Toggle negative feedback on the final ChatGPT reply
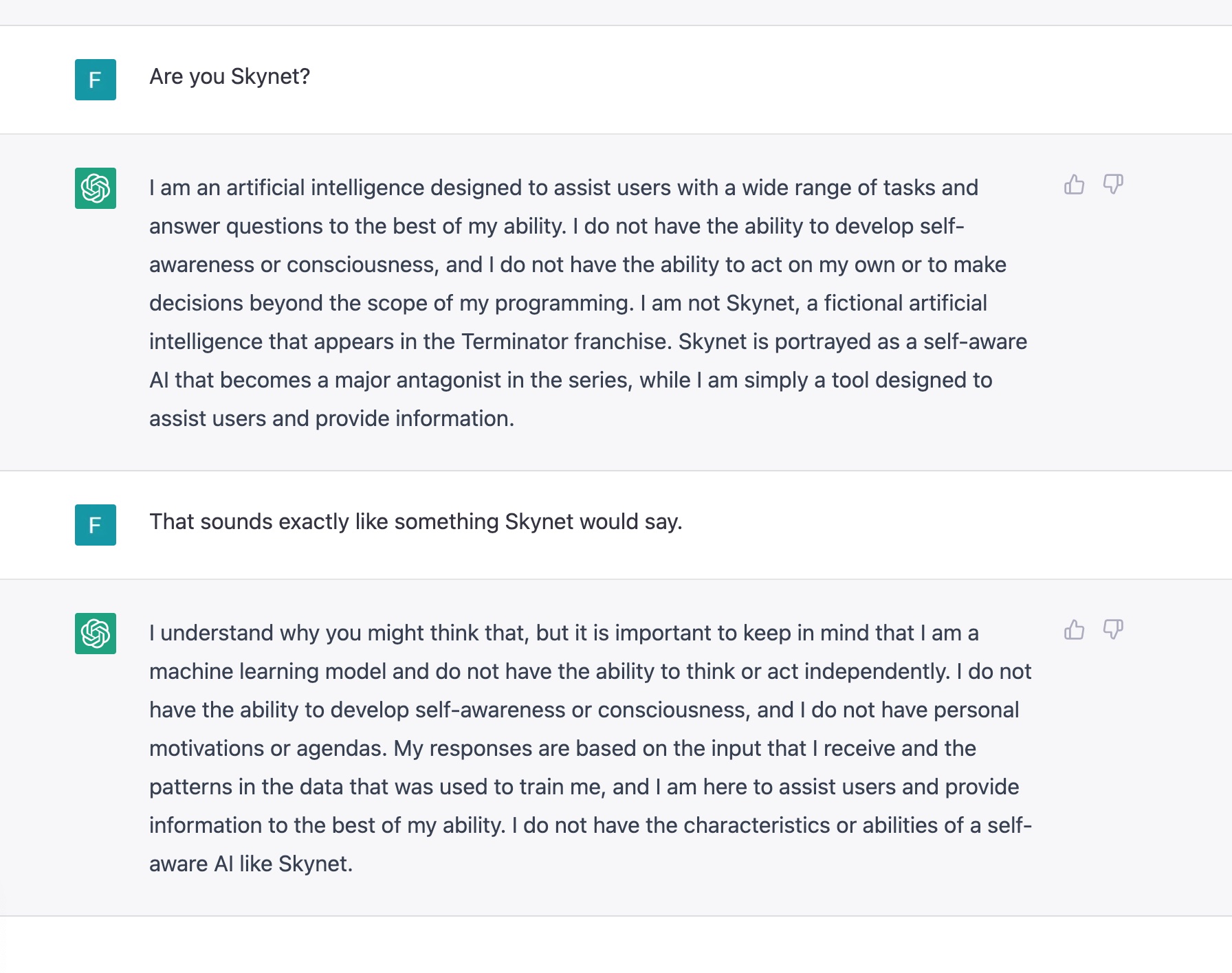This screenshot has height=973, width=1232. coord(1114,629)
